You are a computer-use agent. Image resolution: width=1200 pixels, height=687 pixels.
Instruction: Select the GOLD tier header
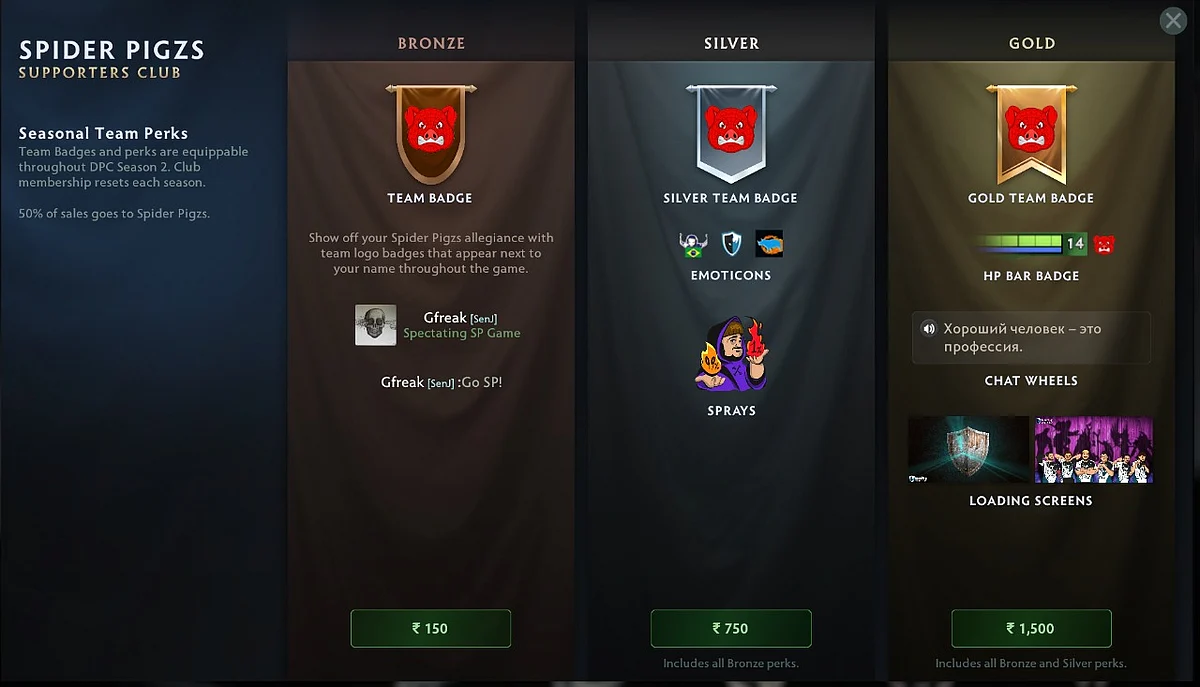[x=1031, y=43]
